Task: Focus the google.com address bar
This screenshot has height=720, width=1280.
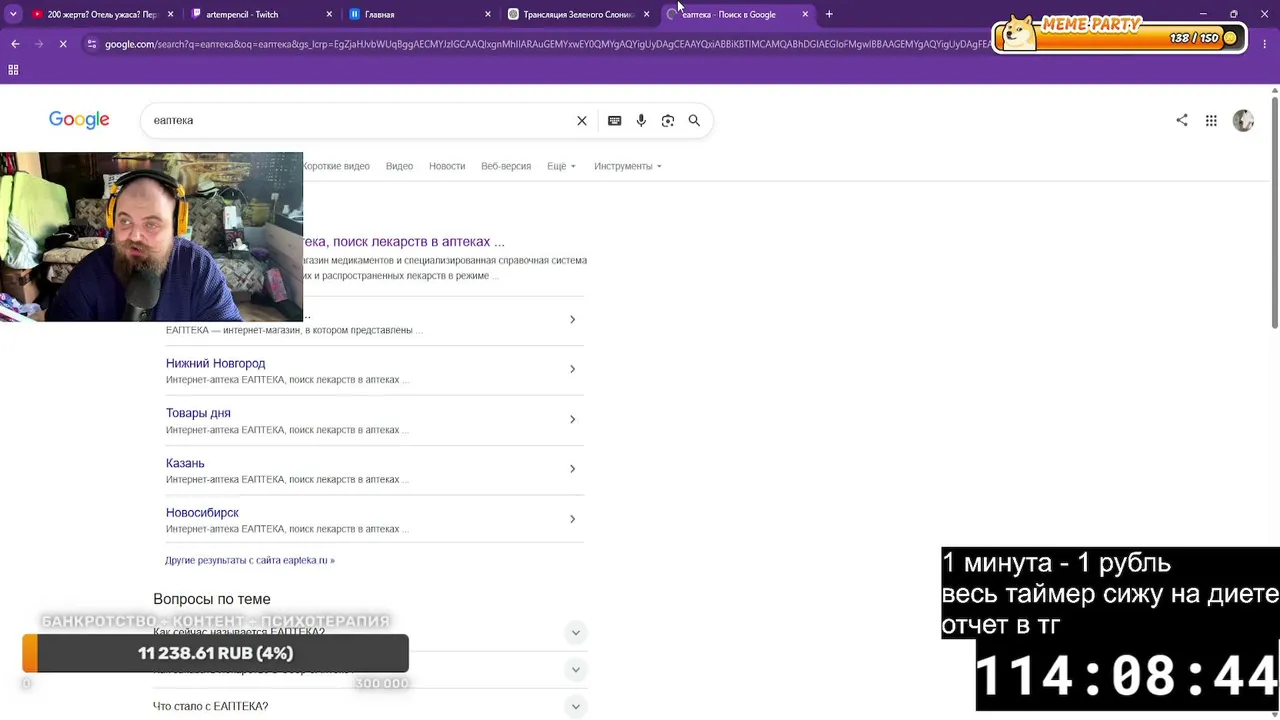Action: click(545, 44)
